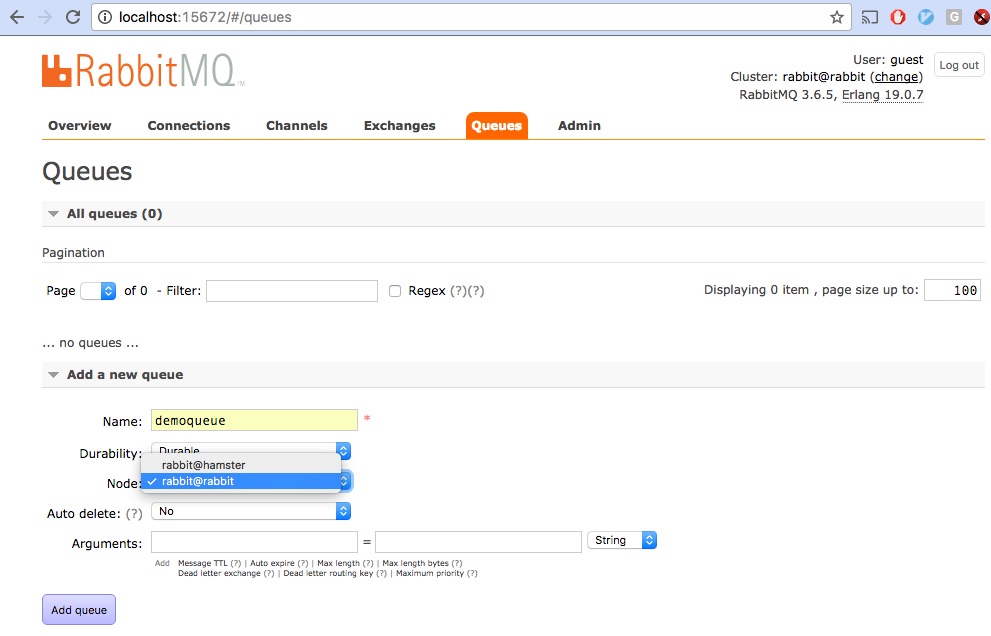Image resolution: width=991 pixels, height=636 pixels.
Task: Click the site info icon in address bar
Action: pos(105,17)
